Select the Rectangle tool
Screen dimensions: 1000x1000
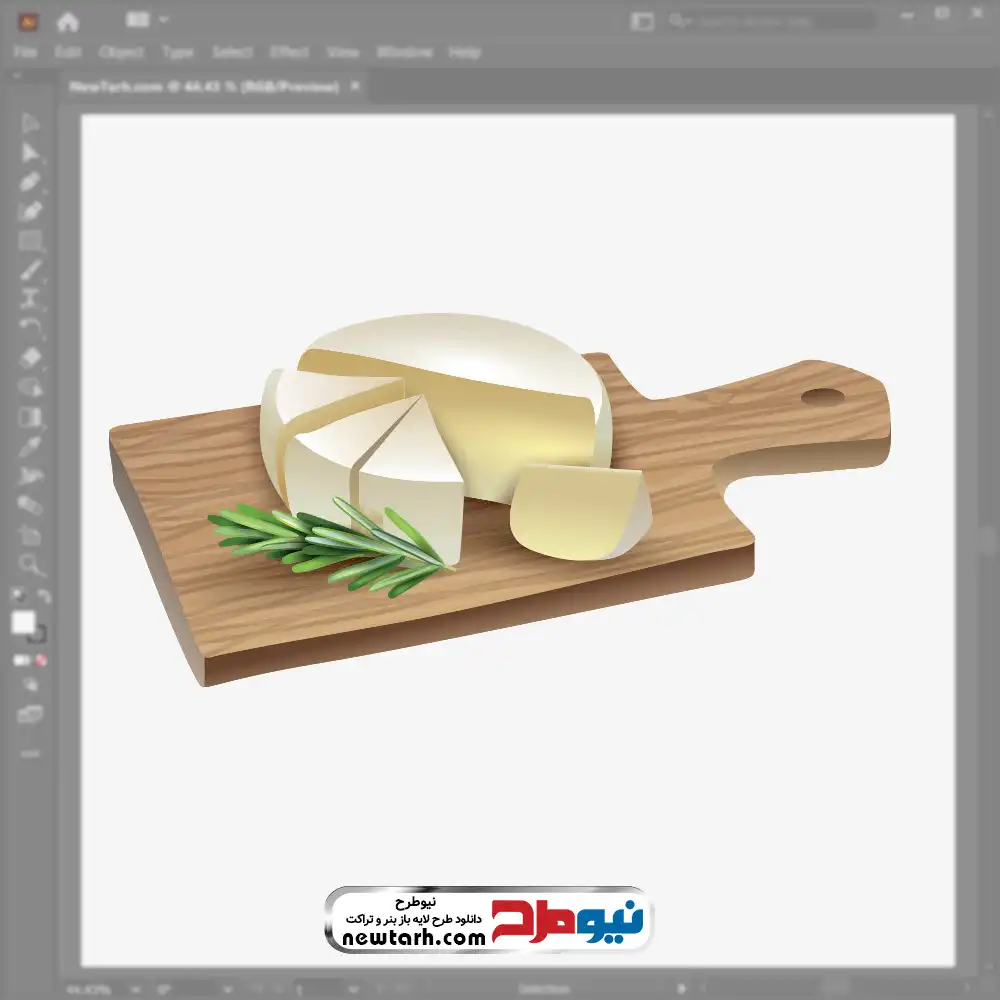30,241
